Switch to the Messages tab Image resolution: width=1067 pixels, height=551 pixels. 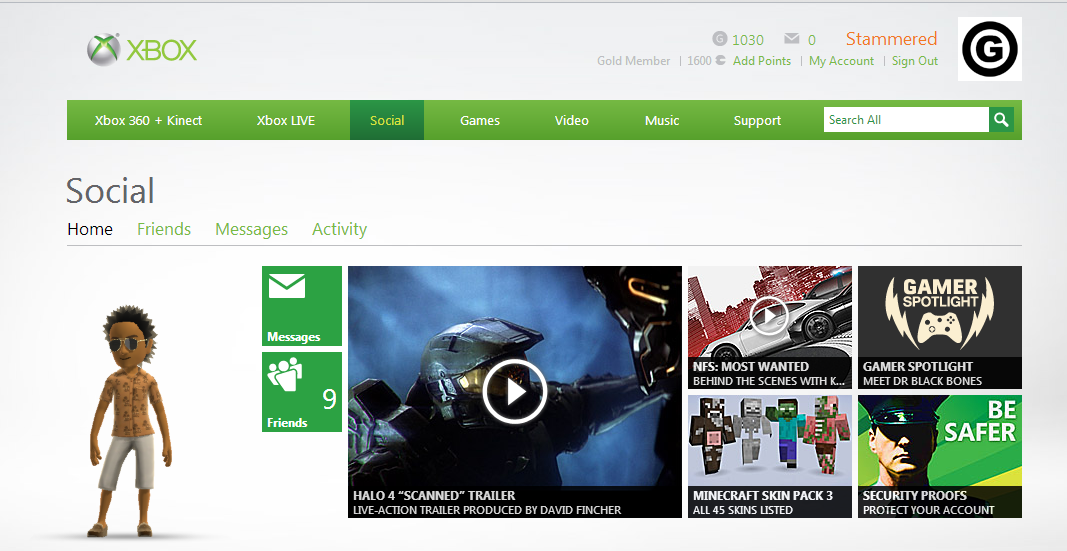[x=251, y=230]
